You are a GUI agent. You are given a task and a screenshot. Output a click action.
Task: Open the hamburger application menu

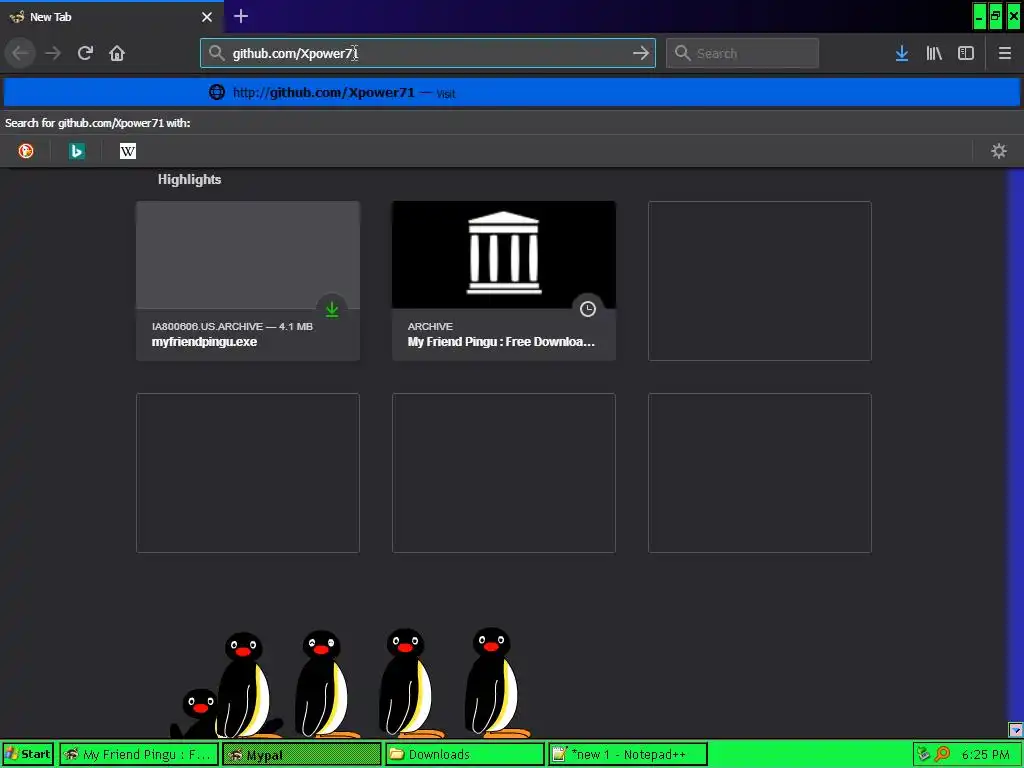pos(1004,53)
